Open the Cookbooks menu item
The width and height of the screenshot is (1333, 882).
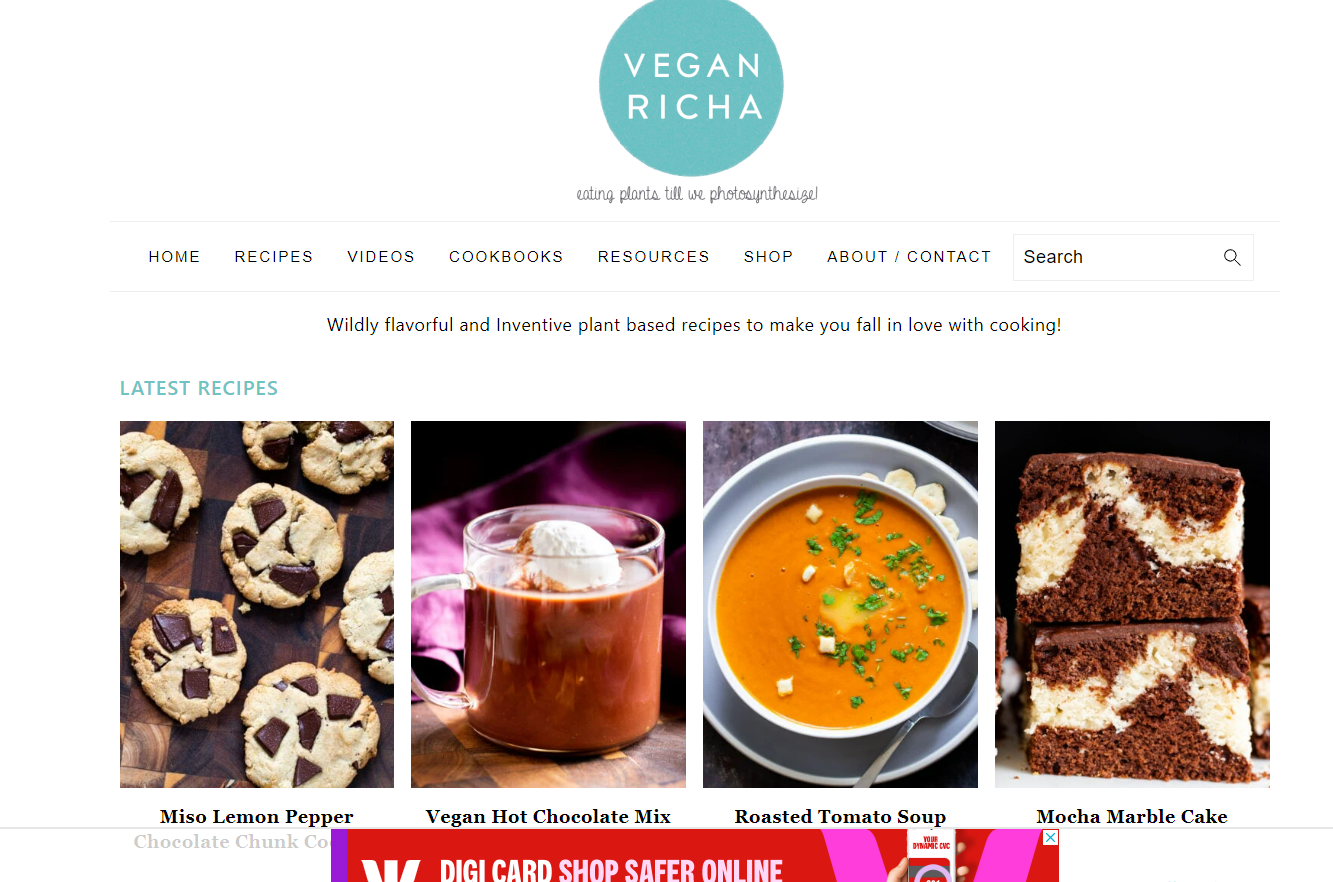pyautogui.click(x=506, y=257)
